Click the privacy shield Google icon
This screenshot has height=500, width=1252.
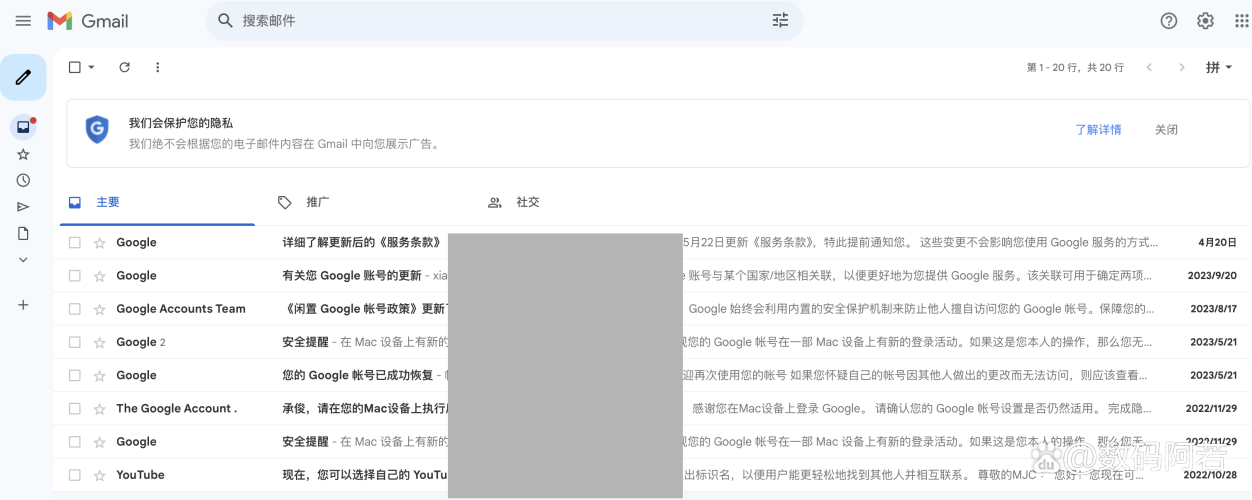coord(97,130)
